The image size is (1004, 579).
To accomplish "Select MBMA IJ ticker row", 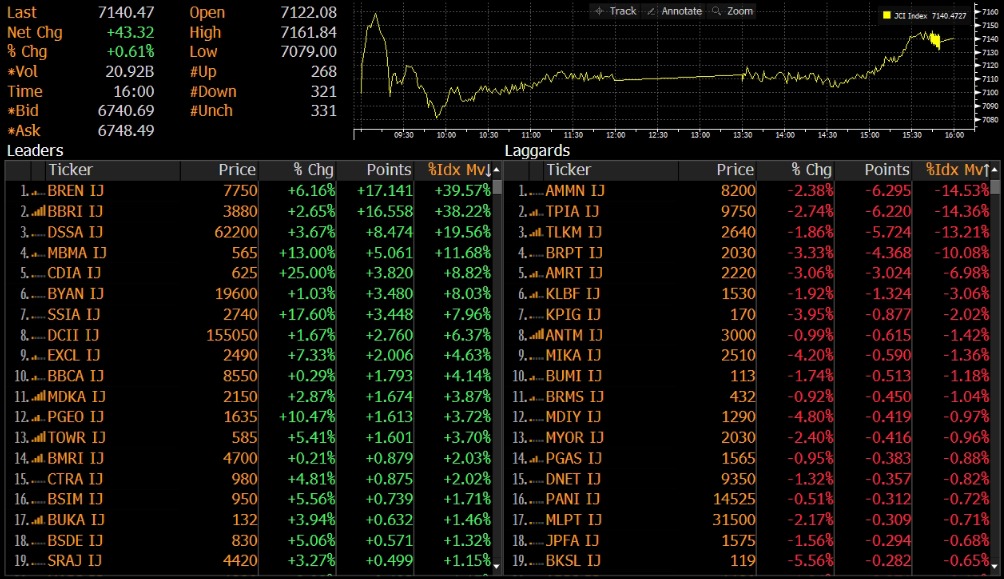I will coord(250,252).
